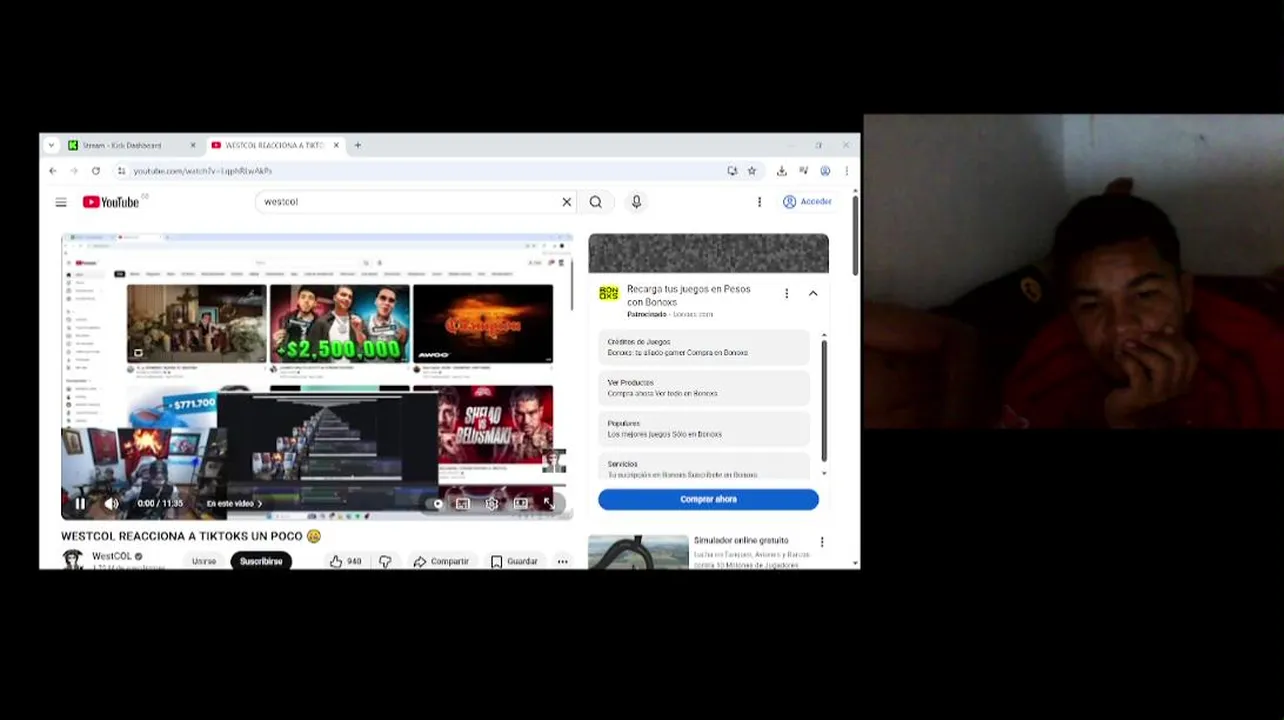Collapse the Bonoxs ad panel chevron

[x=813, y=293]
